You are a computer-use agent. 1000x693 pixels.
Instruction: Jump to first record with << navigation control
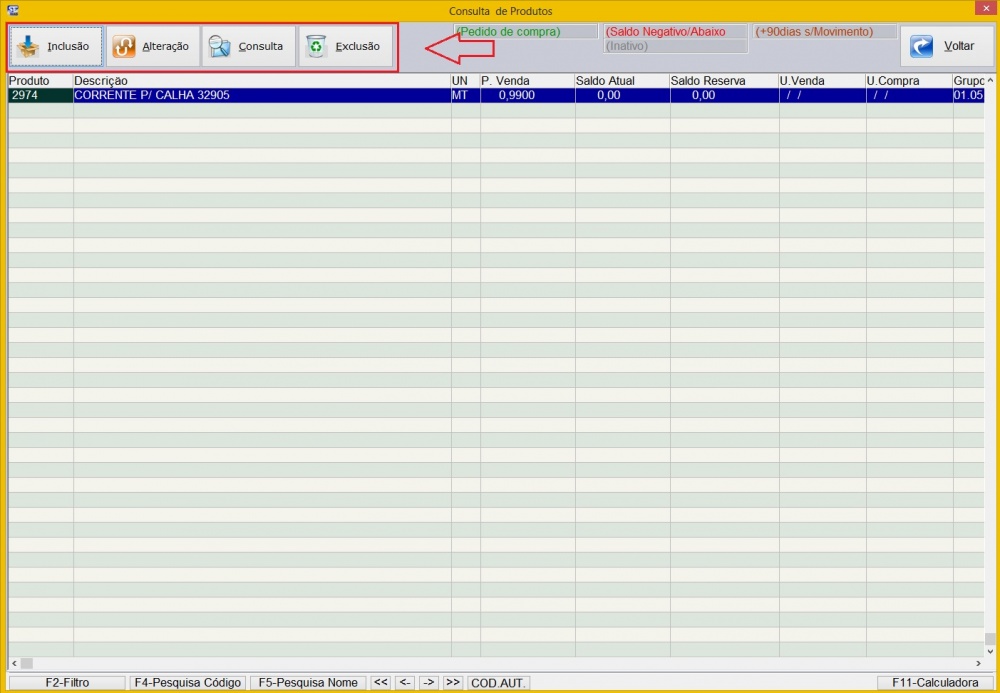[380, 682]
